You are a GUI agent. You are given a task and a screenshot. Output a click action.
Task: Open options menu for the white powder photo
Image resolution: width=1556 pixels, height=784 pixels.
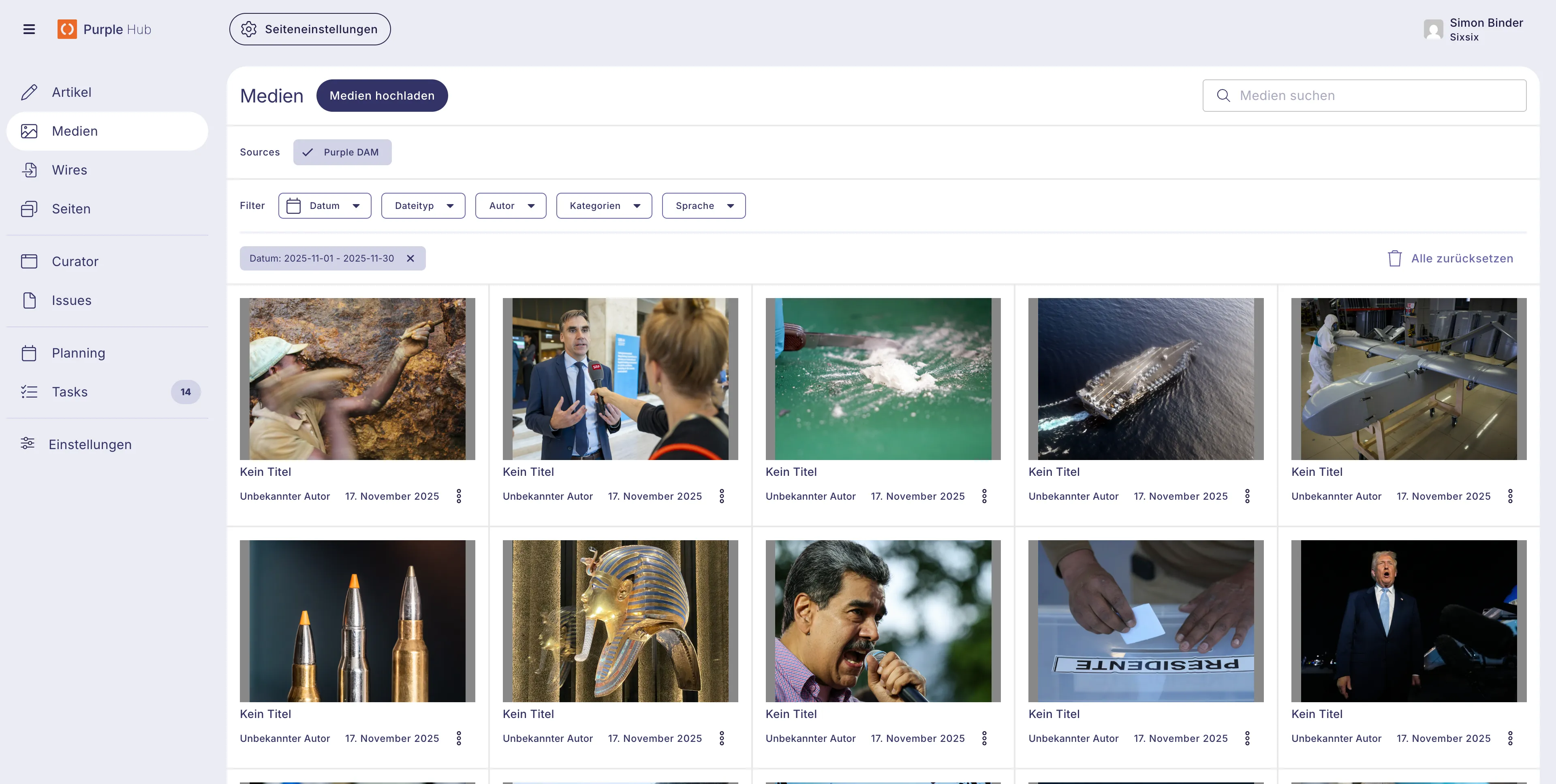coord(985,496)
